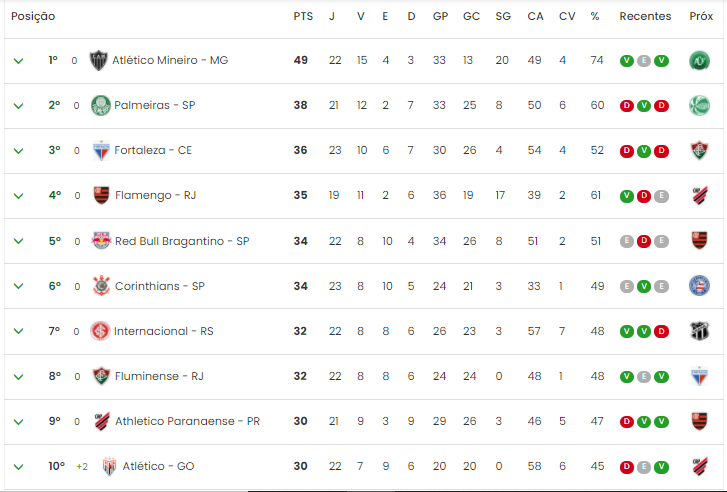Screen dimensions: 727x492
Task: Expand the Fluminense row chevron
Action: pos(19,377)
